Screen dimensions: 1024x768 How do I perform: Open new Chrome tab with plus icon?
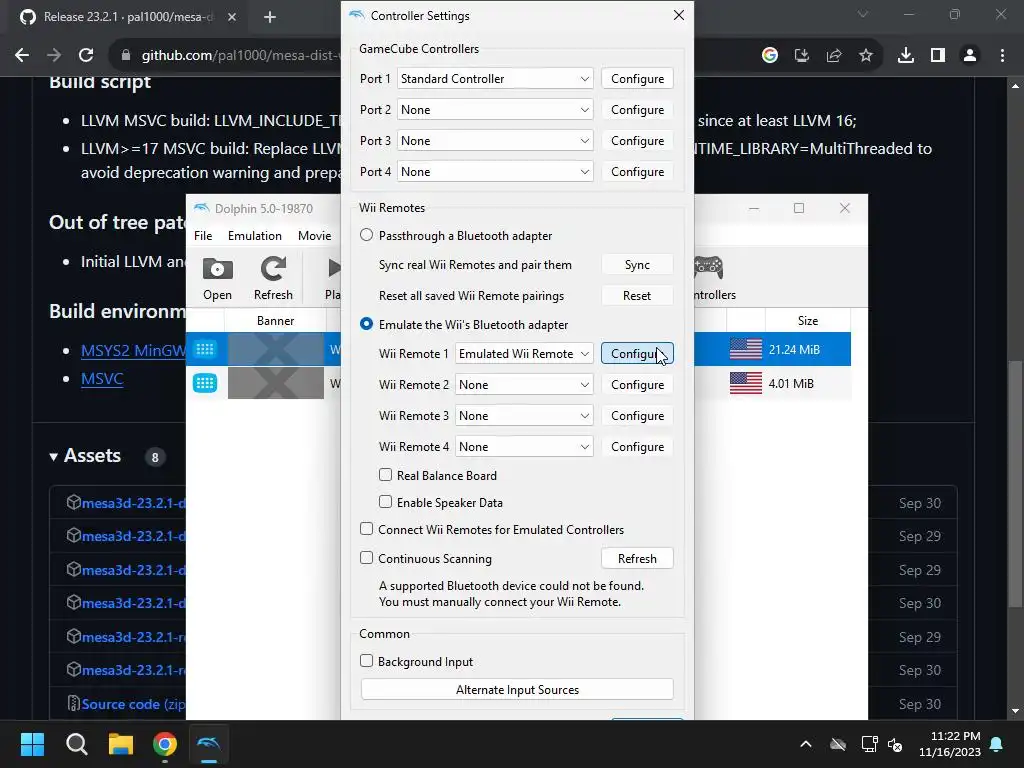tap(270, 17)
